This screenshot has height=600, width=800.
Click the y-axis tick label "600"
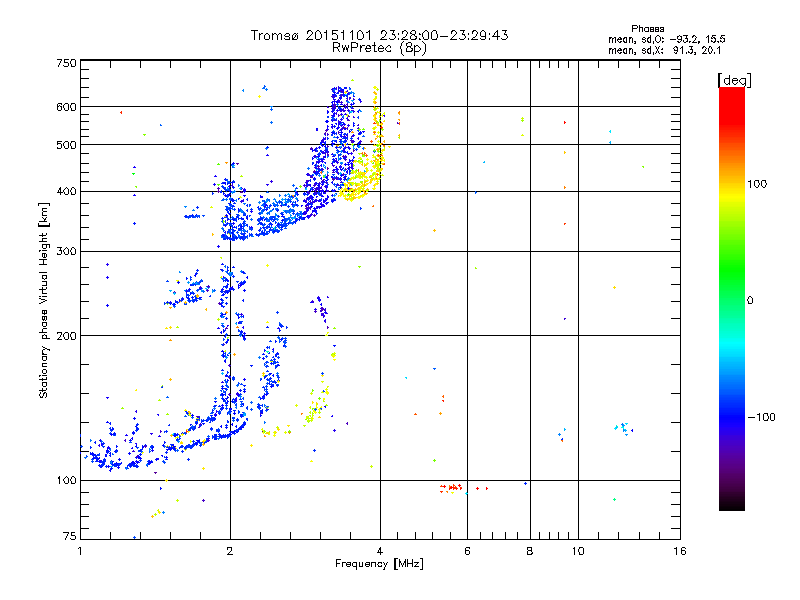click(x=66, y=107)
